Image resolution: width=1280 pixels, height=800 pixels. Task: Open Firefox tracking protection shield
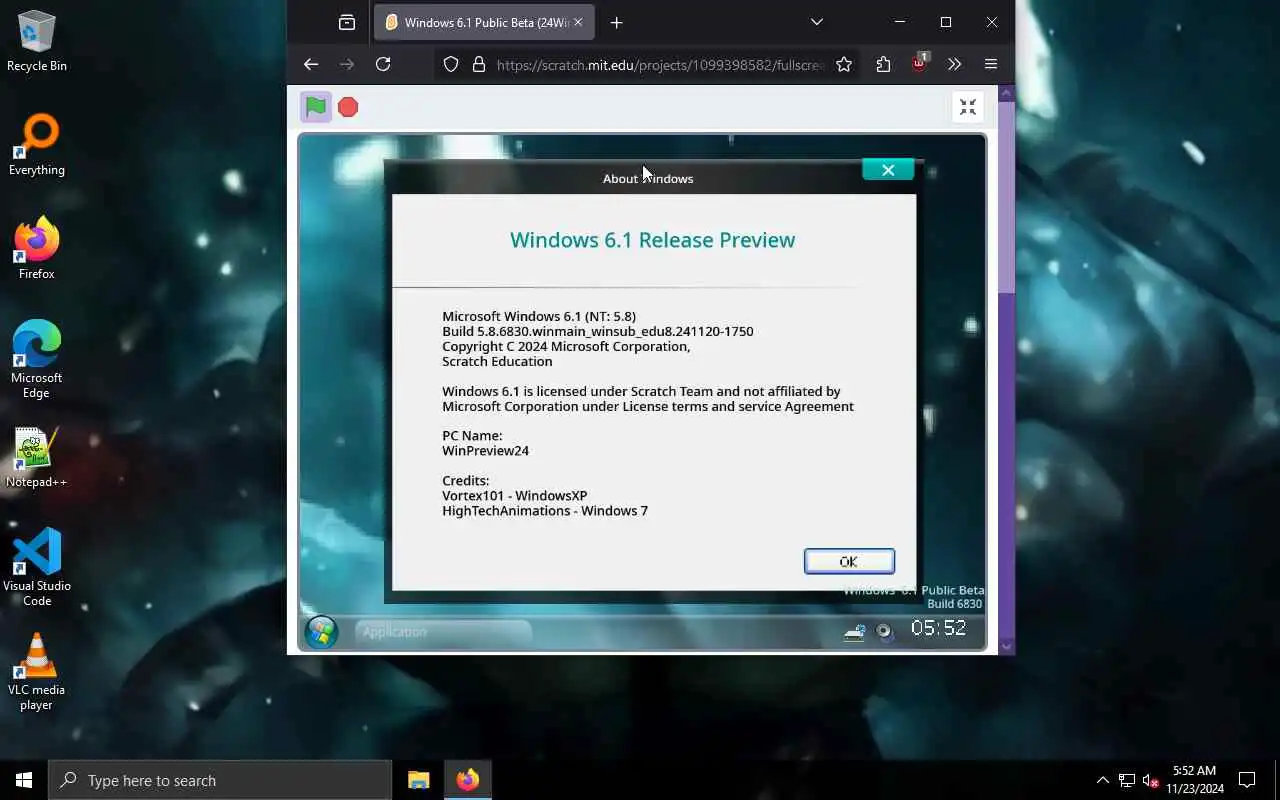[x=451, y=64]
